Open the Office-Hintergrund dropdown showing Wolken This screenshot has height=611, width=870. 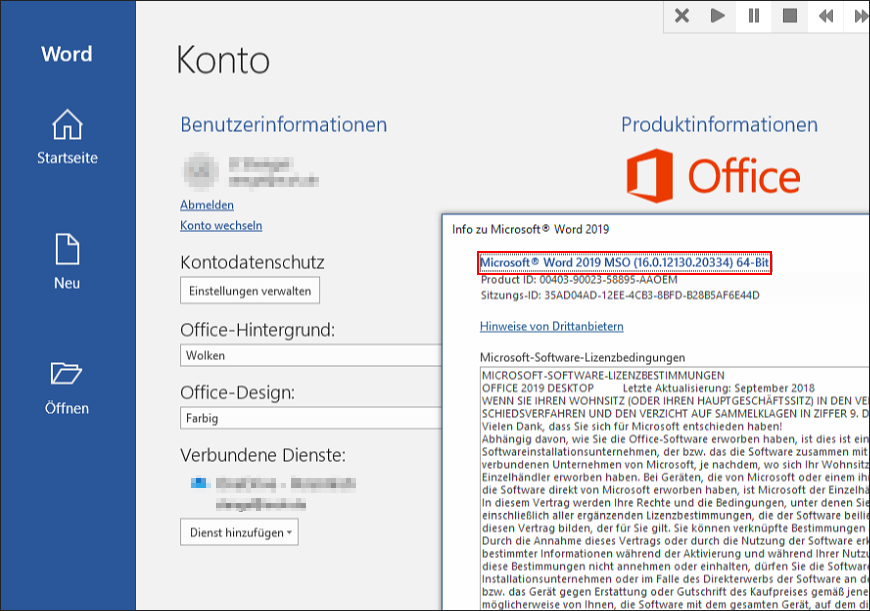point(310,355)
